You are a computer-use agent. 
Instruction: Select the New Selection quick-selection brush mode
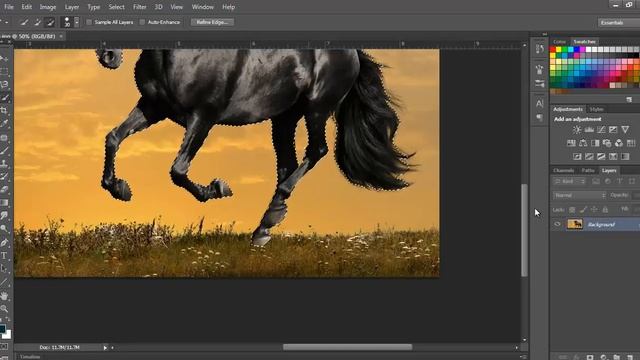(x=24, y=22)
